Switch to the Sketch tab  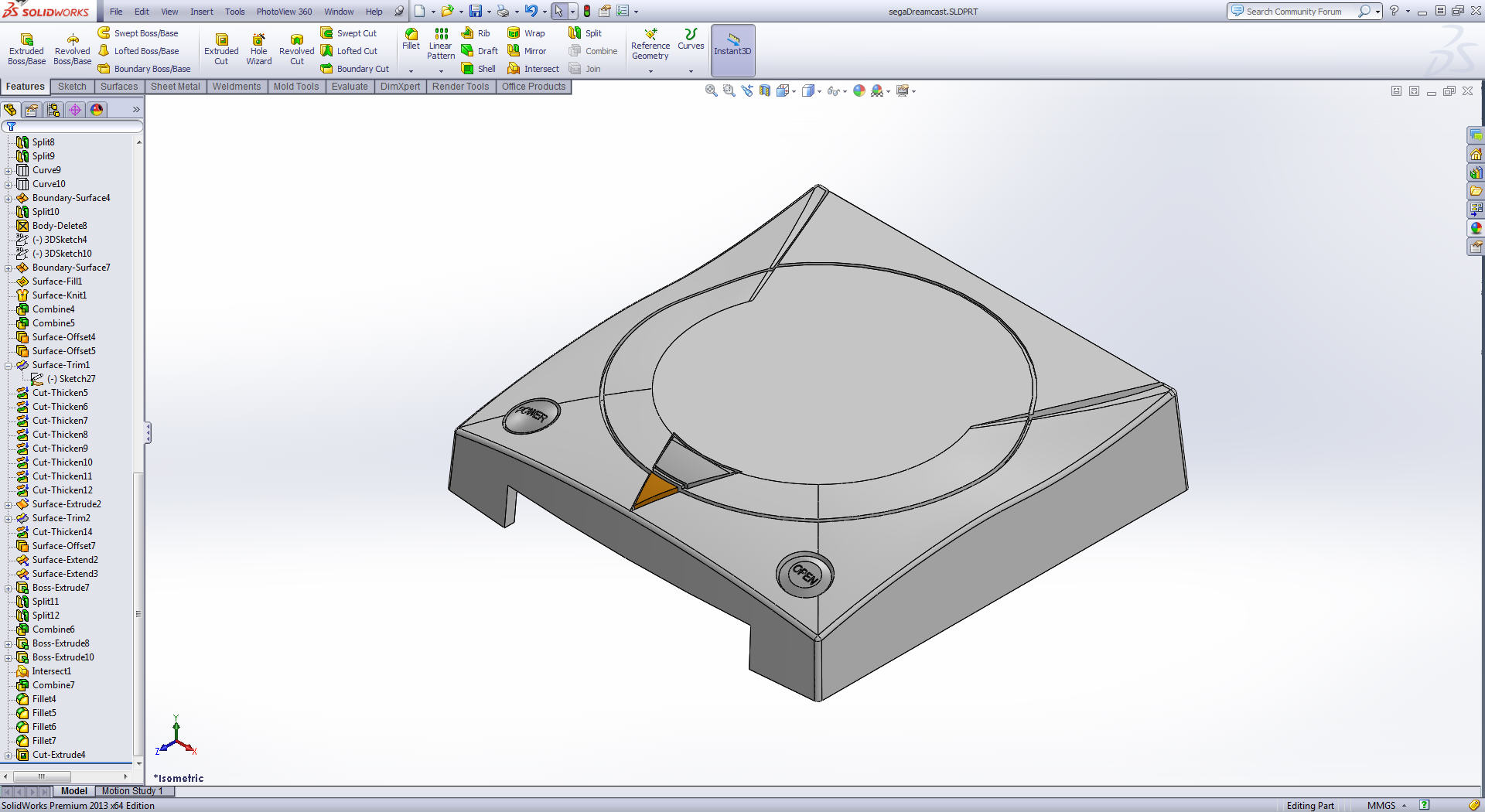pos(72,87)
